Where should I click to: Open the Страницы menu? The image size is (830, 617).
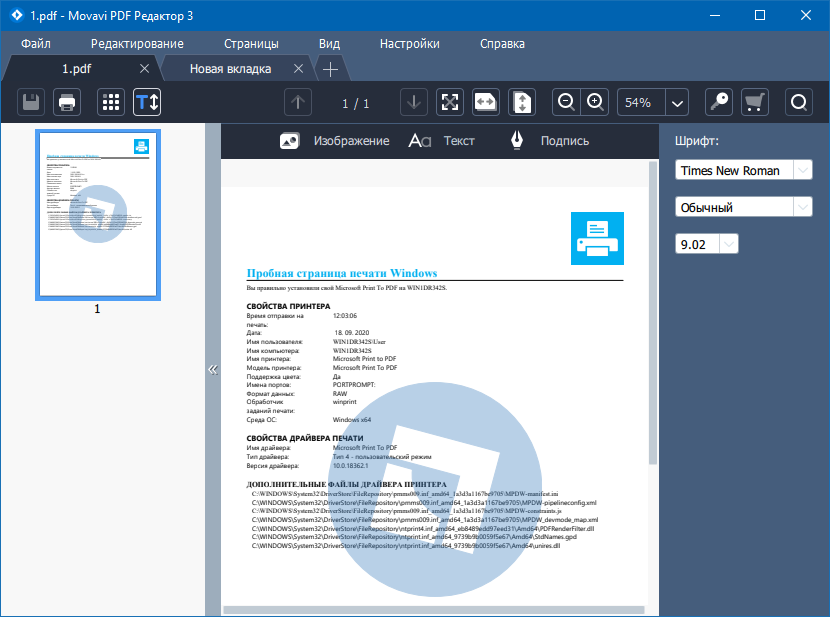tap(251, 43)
